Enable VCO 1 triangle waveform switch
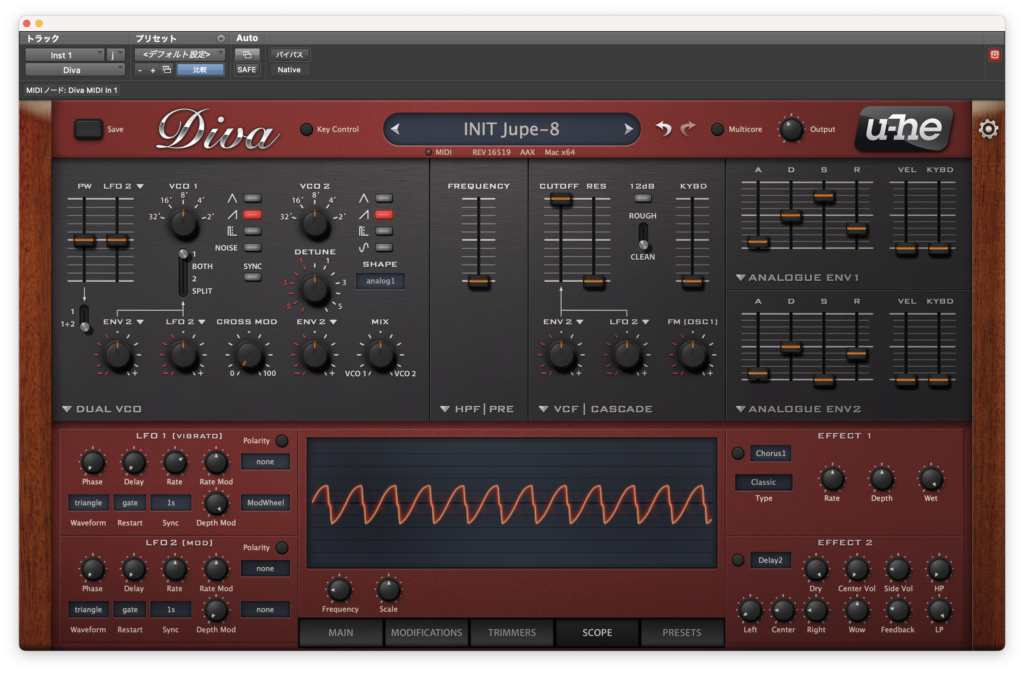 coord(252,198)
